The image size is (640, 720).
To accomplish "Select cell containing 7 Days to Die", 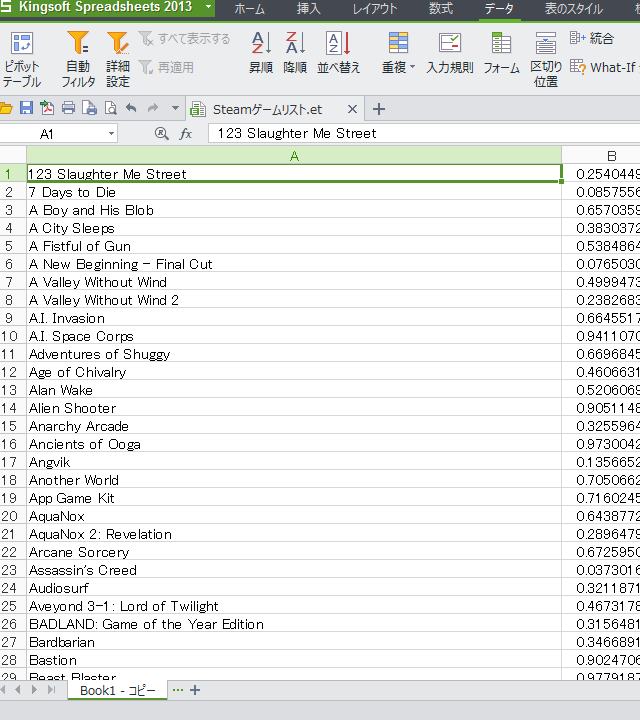I will [294, 192].
